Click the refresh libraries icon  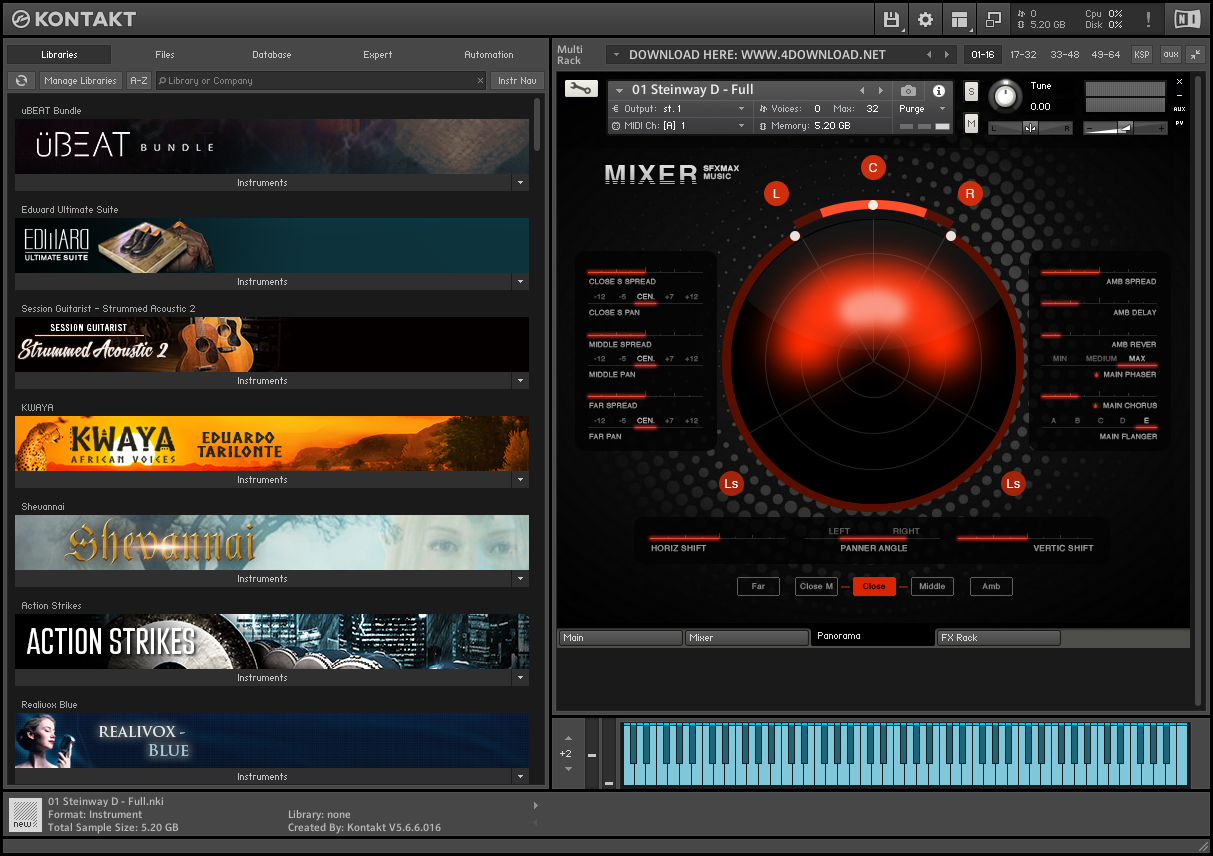[22, 81]
